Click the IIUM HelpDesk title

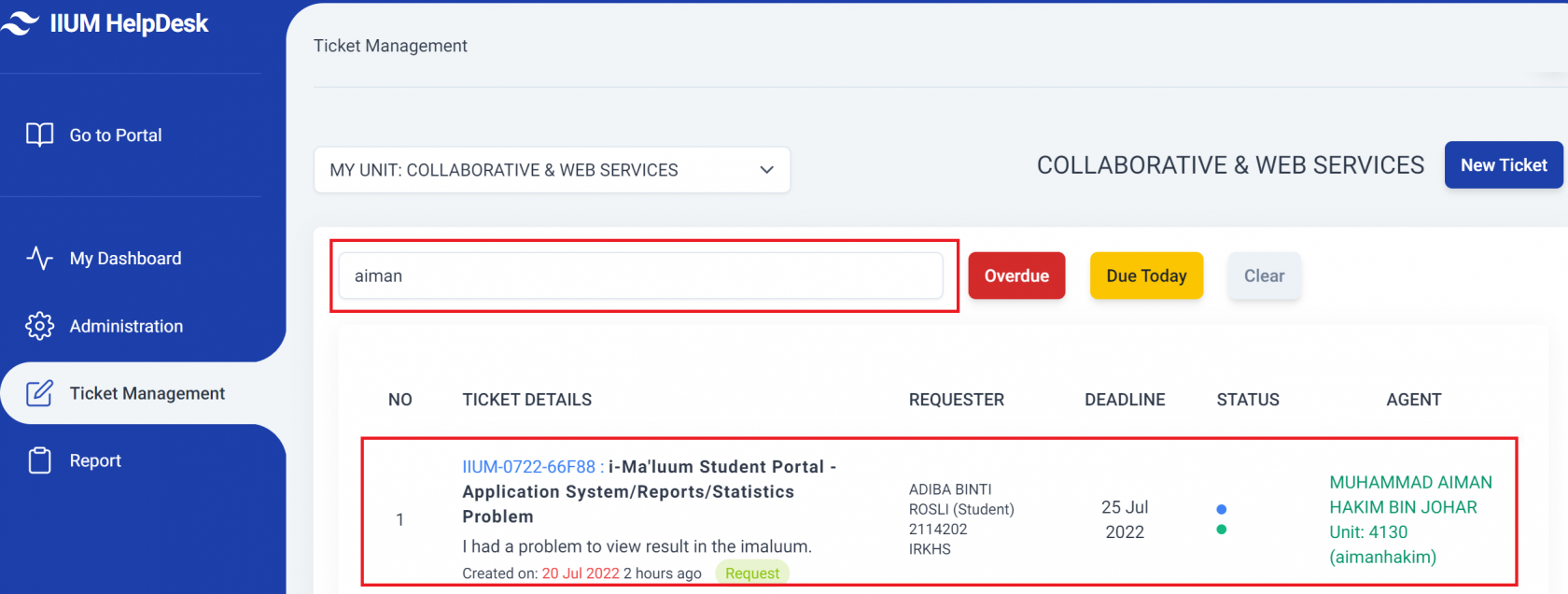pyautogui.click(x=129, y=23)
